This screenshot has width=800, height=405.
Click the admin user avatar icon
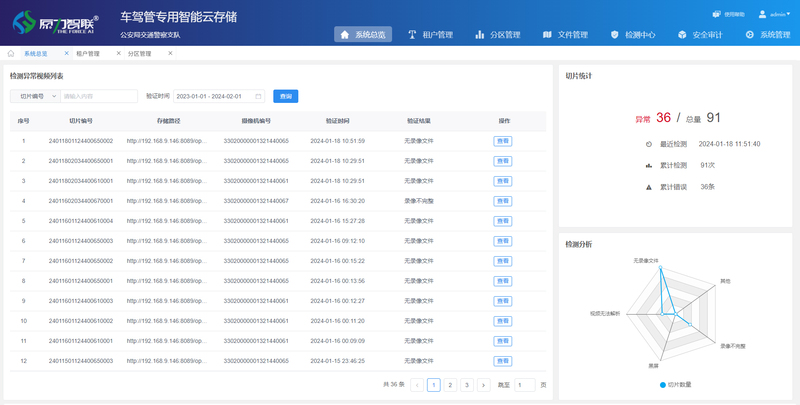(x=762, y=14)
